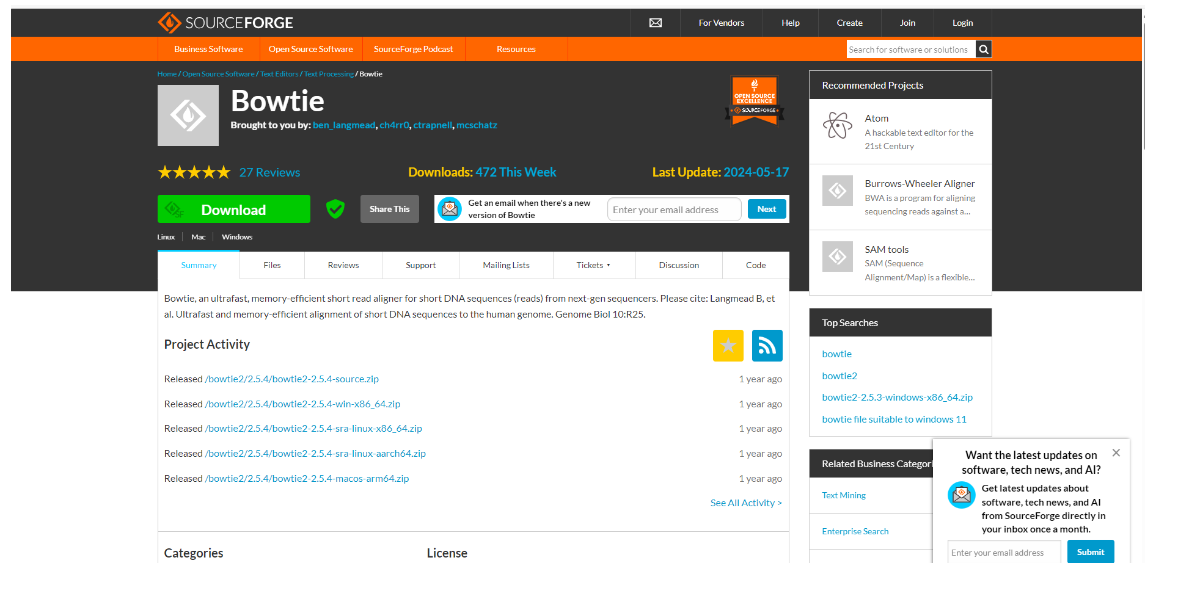This screenshot has height=590, width=1196.
Task: Click the envelope icon in the email alert box
Action: [450, 209]
